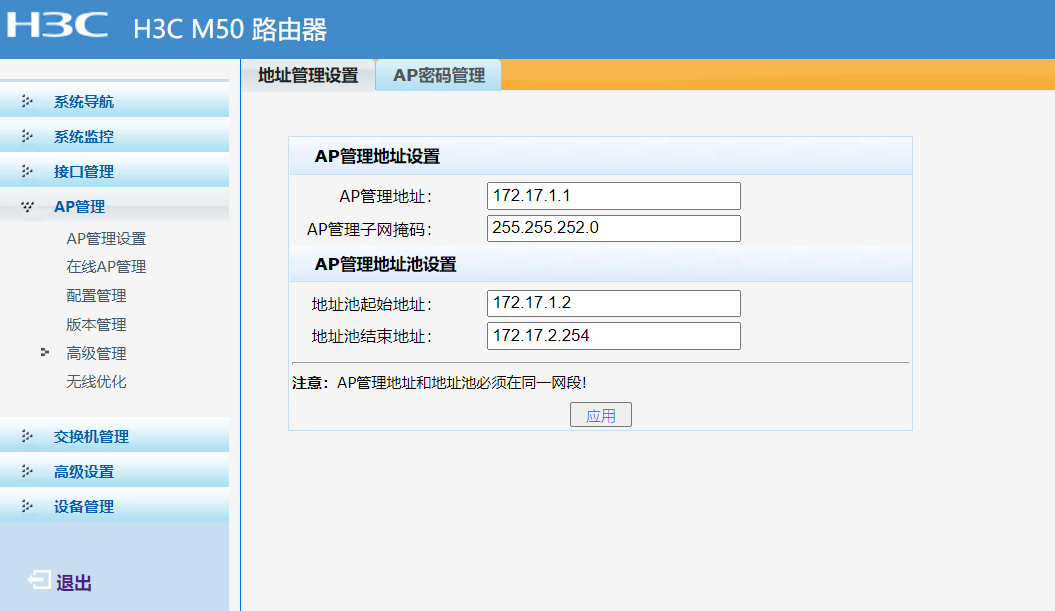
Task: Click the logout icon beside 退出
Action: (x=39, y=581)
